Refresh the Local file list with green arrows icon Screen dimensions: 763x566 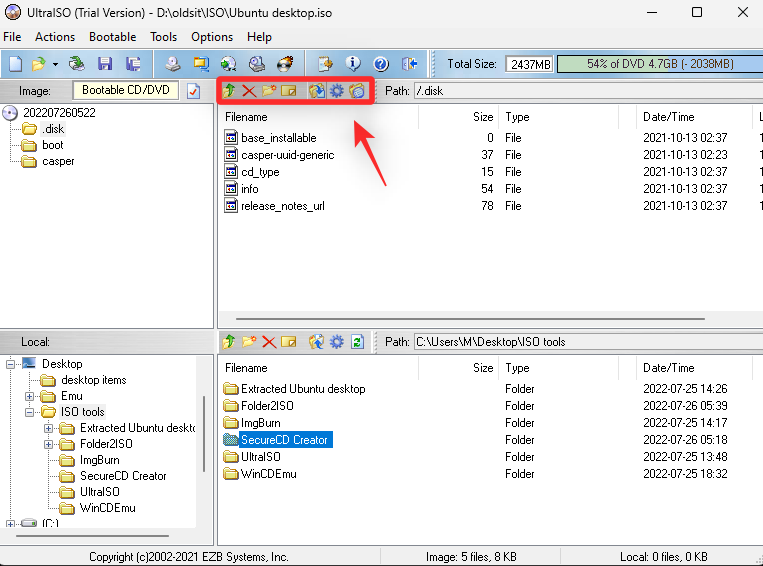(x=357, y=342)
